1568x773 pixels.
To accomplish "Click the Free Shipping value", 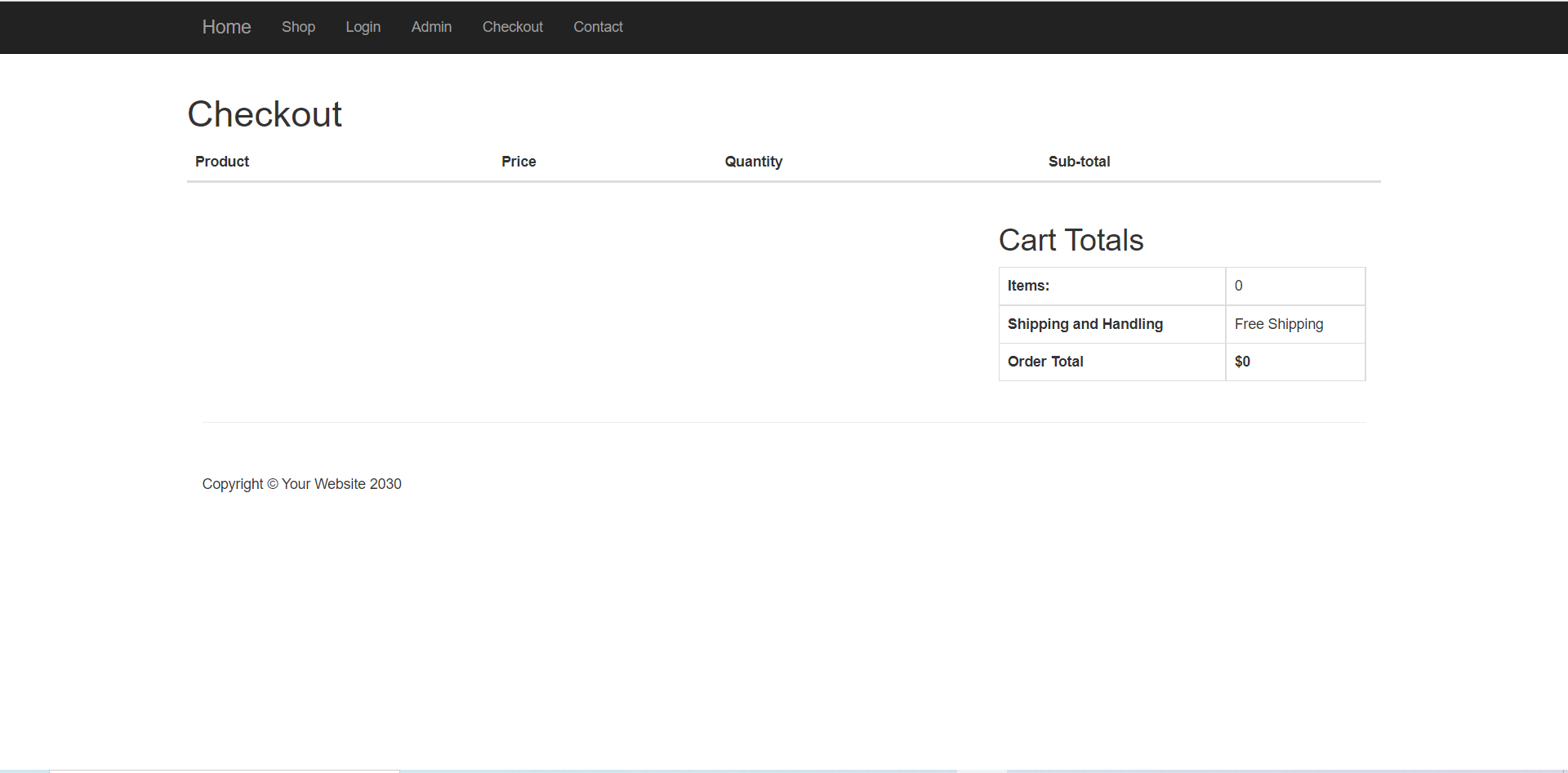I will click(1278, 324).
